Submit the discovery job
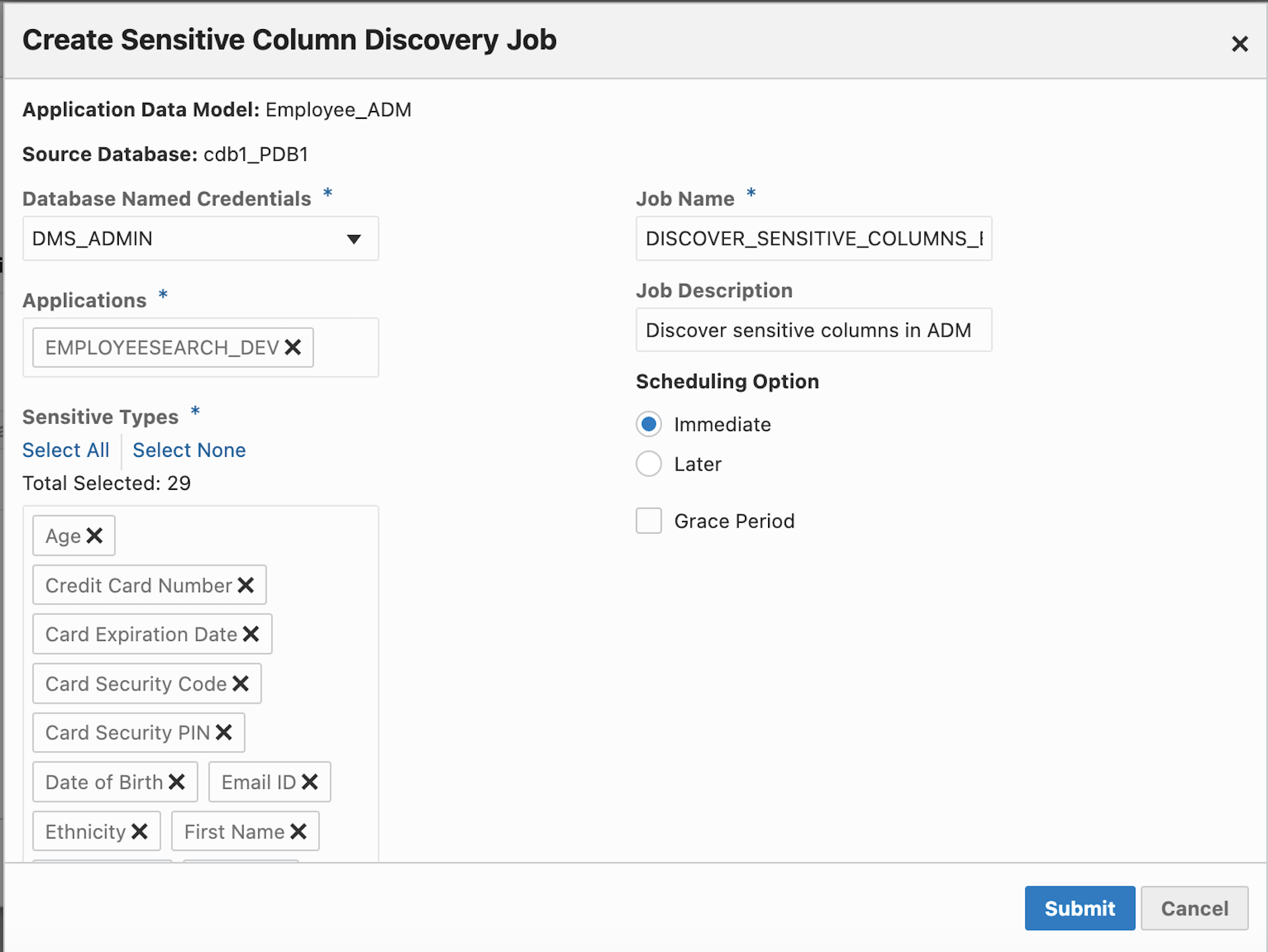This screenshot has height=952, width=1268. [x=1079, y=908]
